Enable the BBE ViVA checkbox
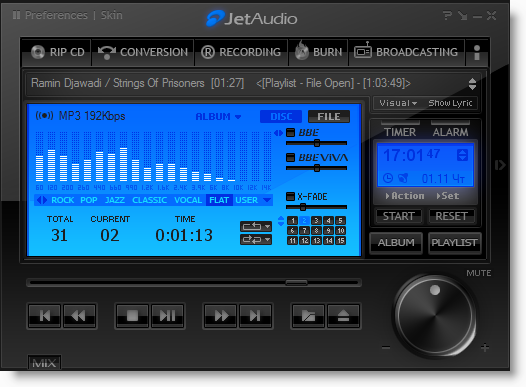The height and width of the screenshot is (387, 526). click(290, 157)
